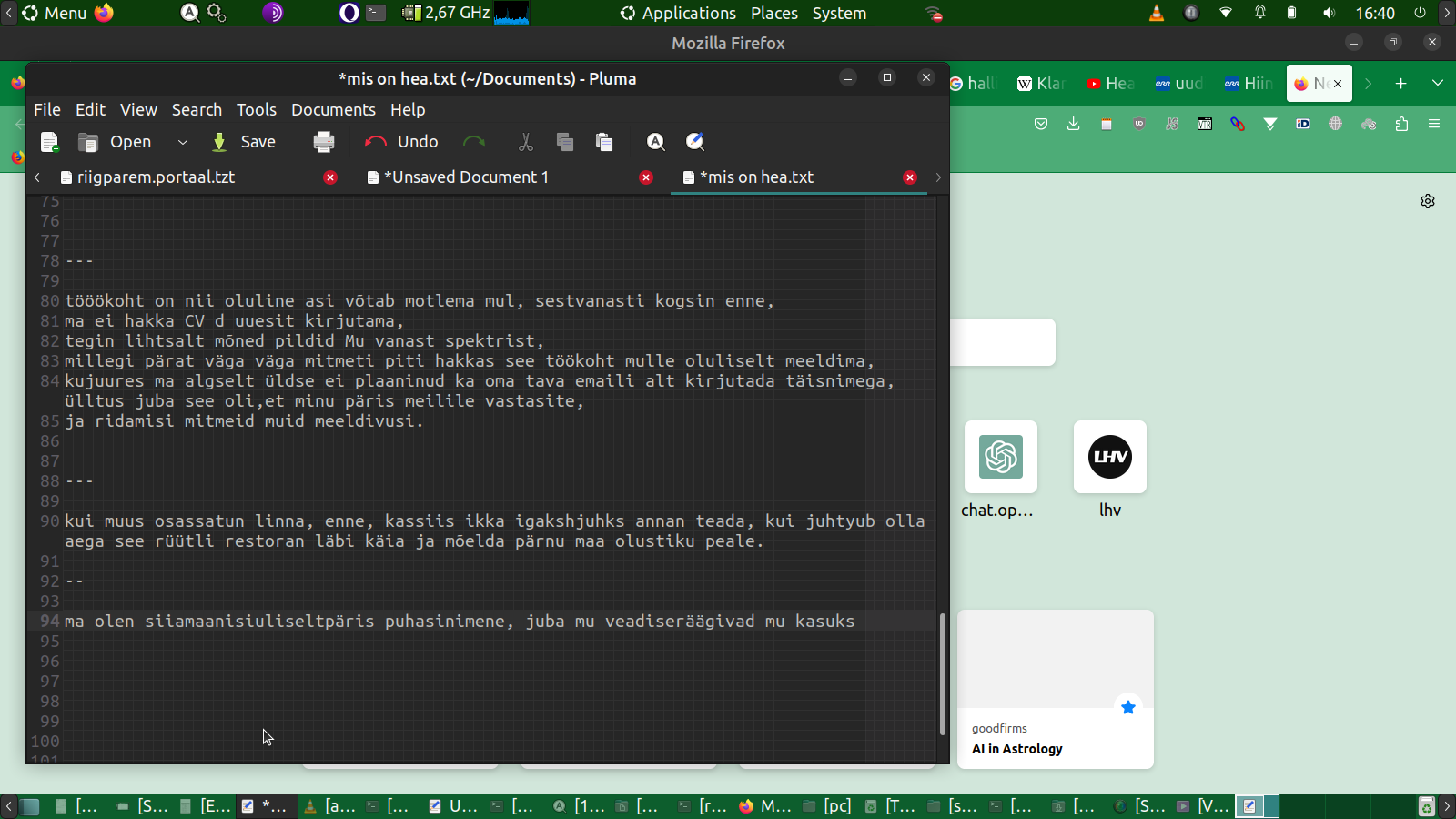Click the Redo green arrow
This screenshot has width=1456, height=819.
(x=474, y=142)
